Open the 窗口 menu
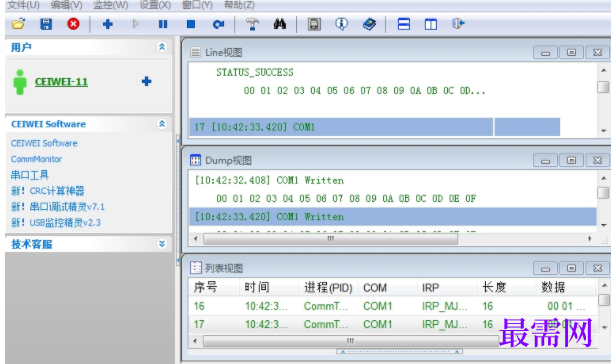Screen dimensions: 611x364 pyautogui.click(x=197, y=5)
